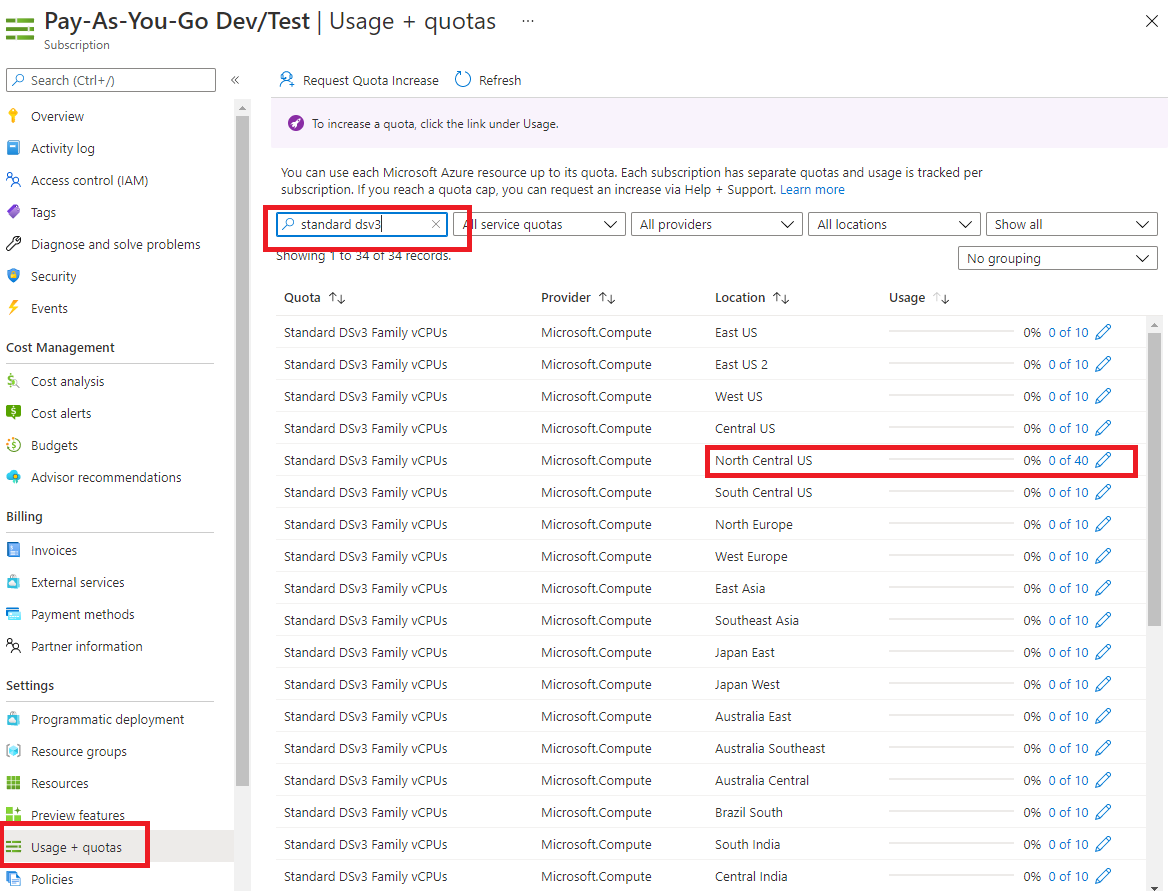Click the Request Quota Increase icon
The width and height of the screenshot is (1174, 891).
tap(287, 80)
